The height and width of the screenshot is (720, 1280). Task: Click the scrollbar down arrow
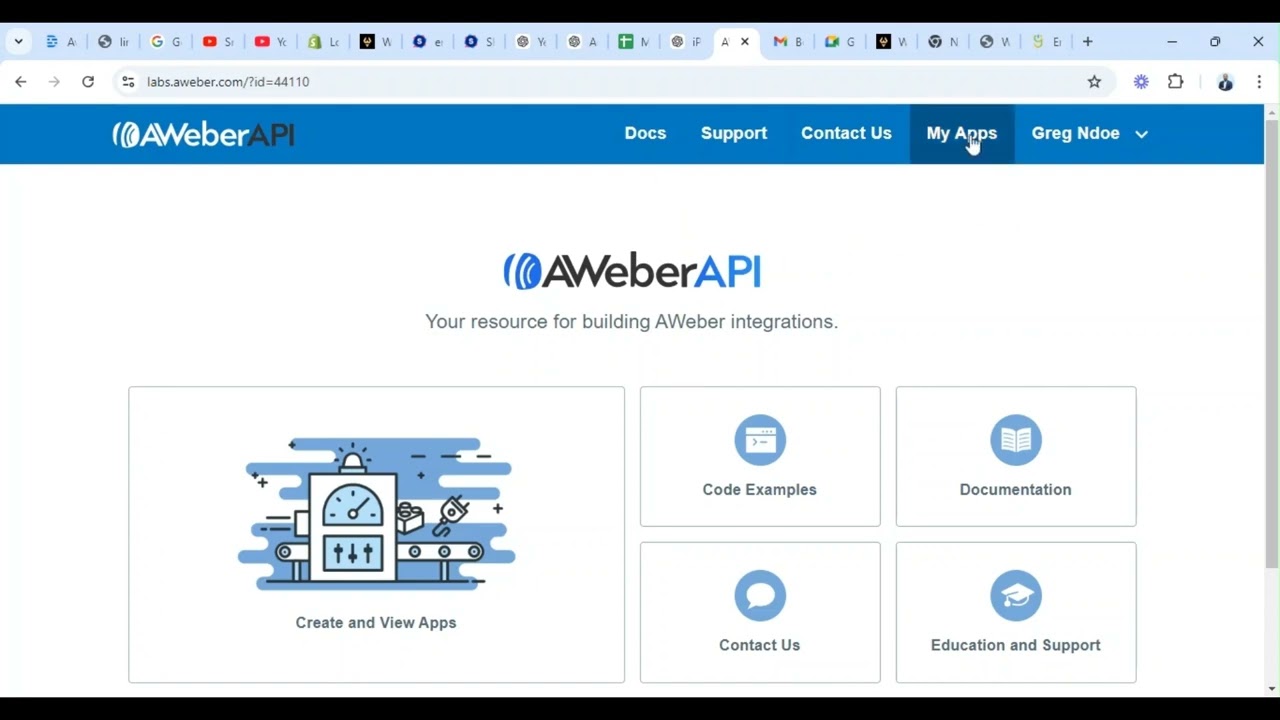tap(1272, 689)
